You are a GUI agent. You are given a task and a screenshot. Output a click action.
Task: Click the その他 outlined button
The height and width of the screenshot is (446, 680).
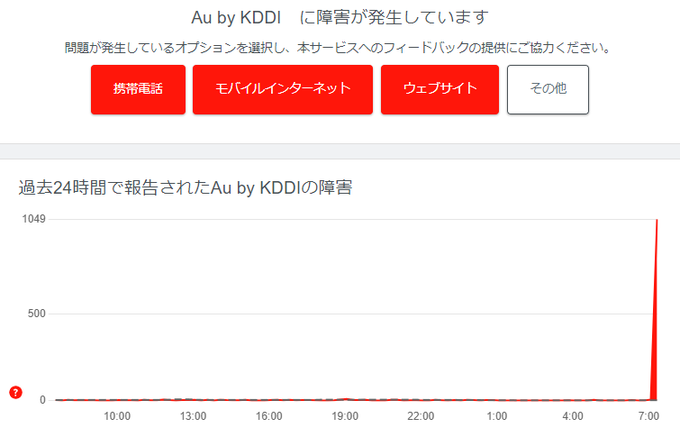tap(548, 90)
